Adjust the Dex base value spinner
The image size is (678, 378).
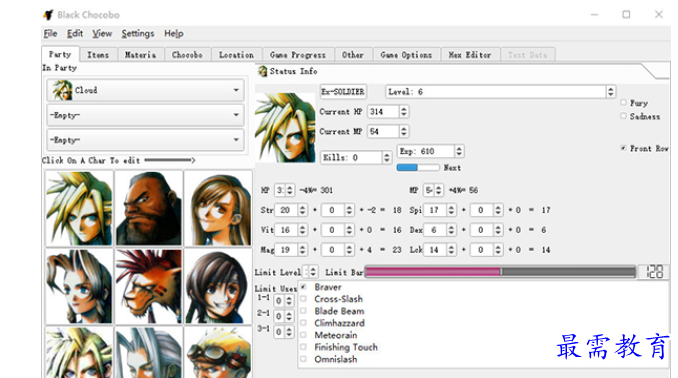(x=451, y=230)
